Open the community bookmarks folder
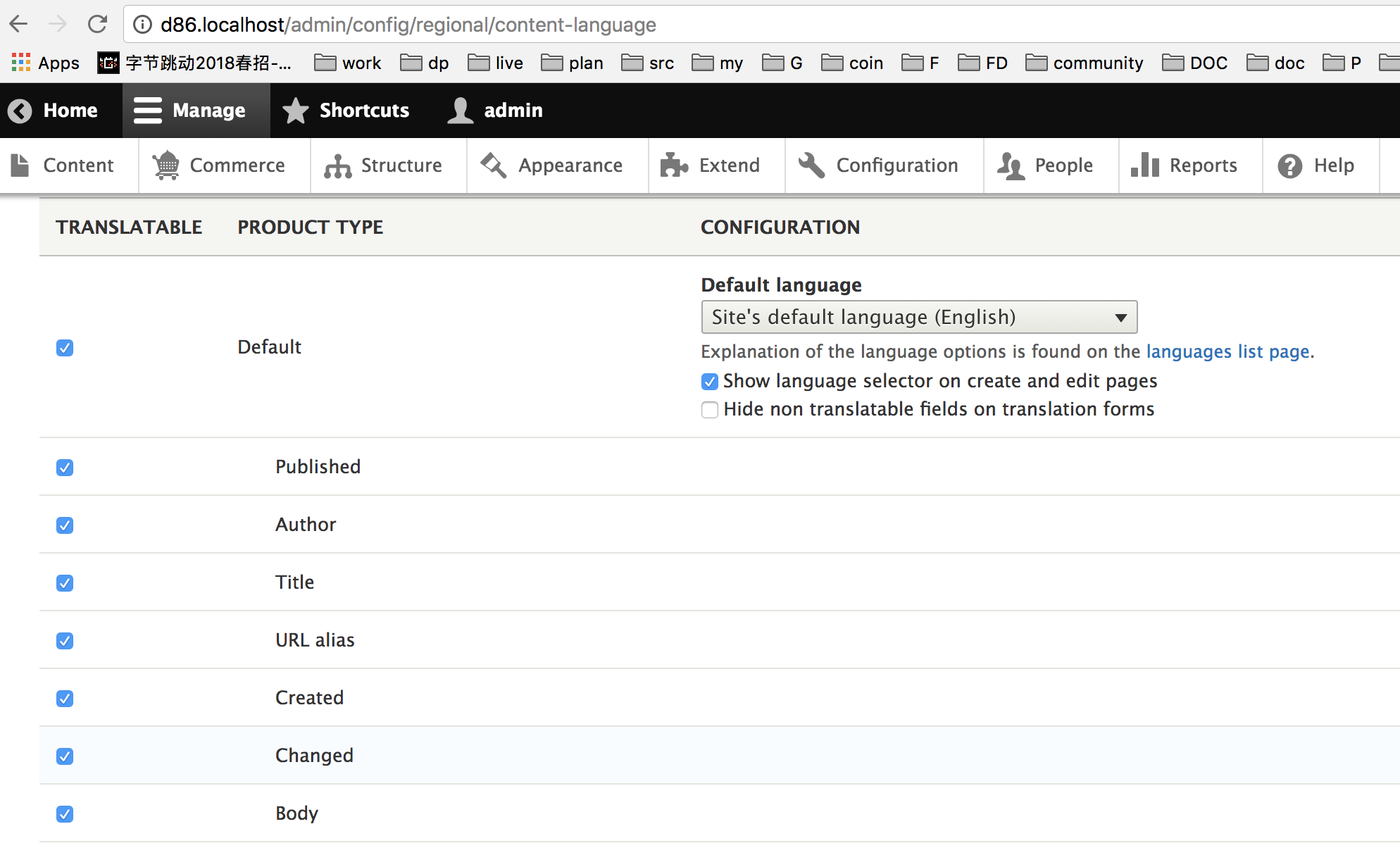This screenshot has height=855, width=1400. click(x=1085, y=63)
